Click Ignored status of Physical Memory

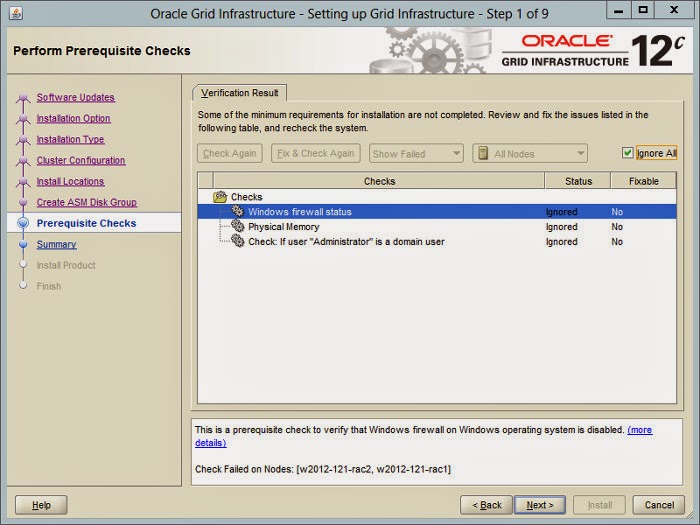562,227
